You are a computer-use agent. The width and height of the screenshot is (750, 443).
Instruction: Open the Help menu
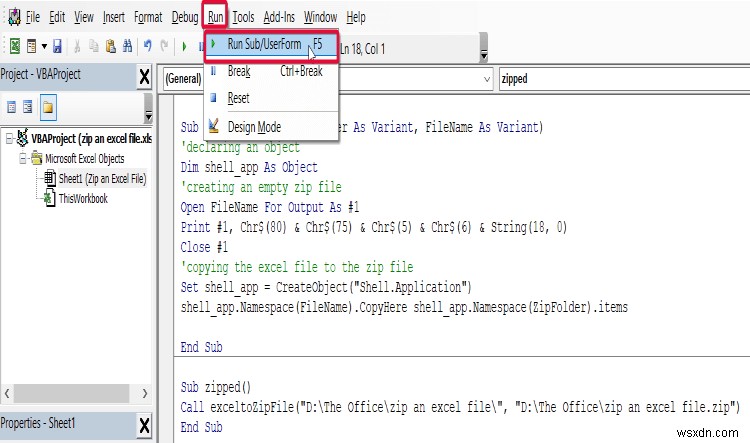click(356, 17)
